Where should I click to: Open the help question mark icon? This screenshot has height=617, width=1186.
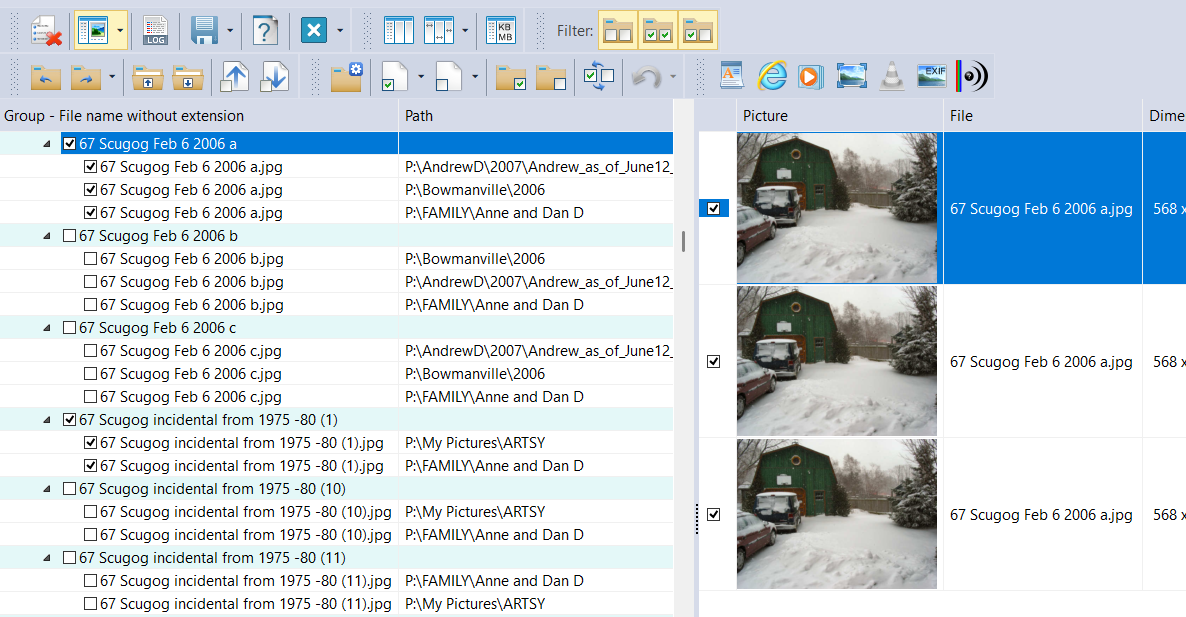click(264, 30)
